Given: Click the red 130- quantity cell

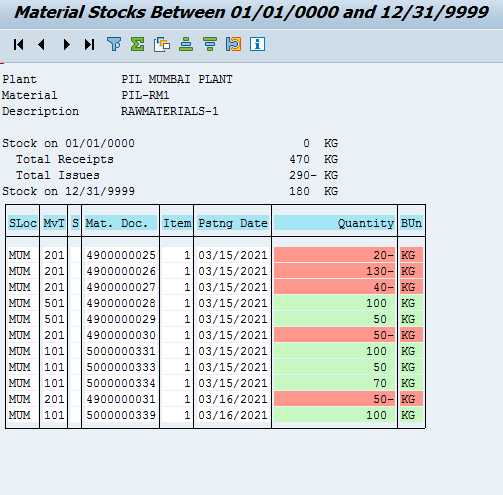Looking at the screenshot, I should click(x=334, y=271).
